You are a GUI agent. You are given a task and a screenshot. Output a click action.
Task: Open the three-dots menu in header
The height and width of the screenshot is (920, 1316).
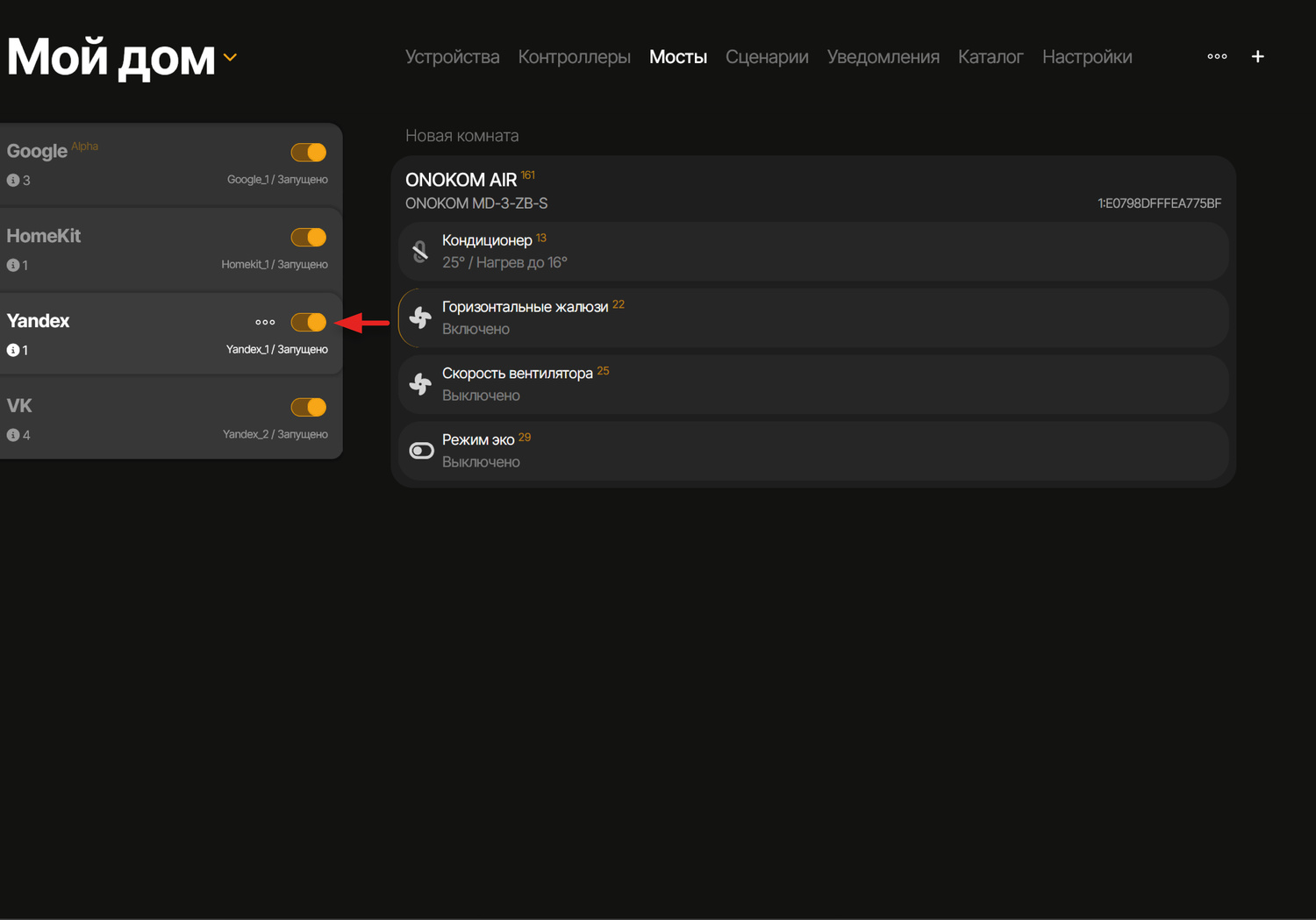(x=1217, y=56)
